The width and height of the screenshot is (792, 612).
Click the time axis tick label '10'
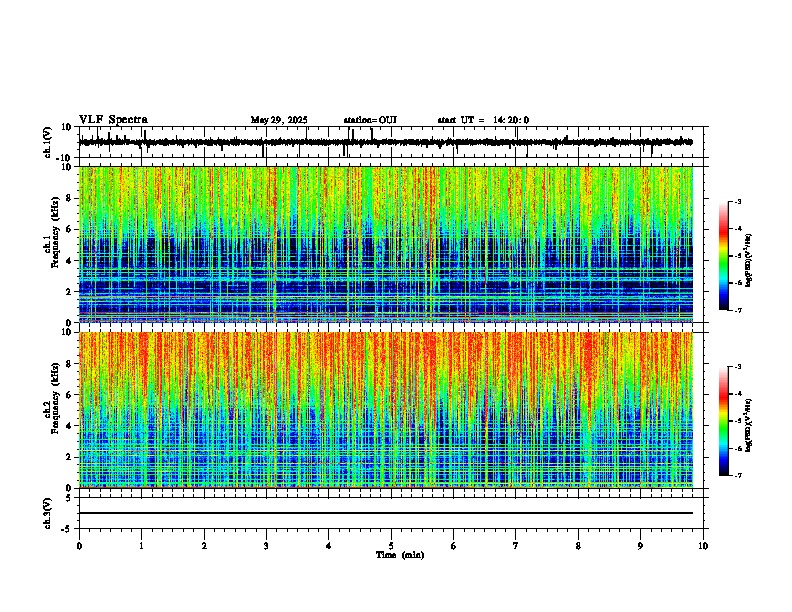pyautogui.click(x=703, y=546)
